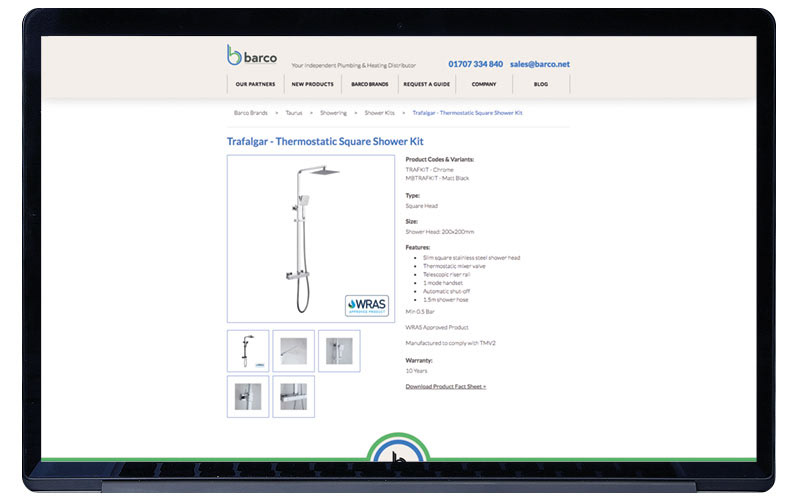Viewport: 800px width, 500px height.
Task: Select the fourth thumbnail in second row
Action: [248, 397]
